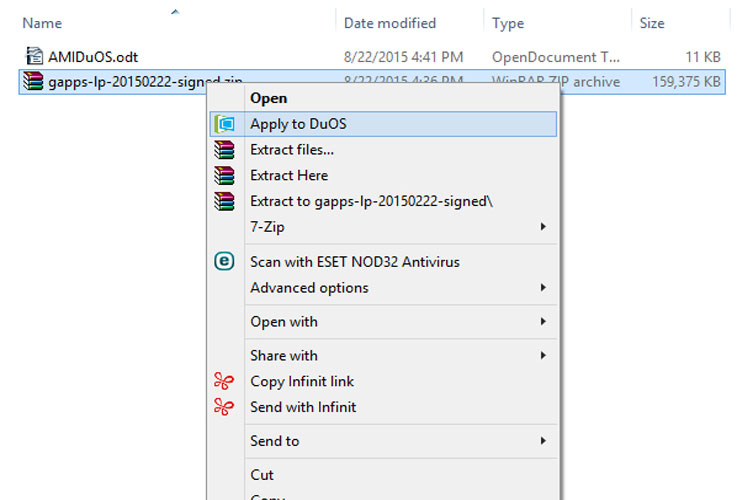
Task: Select the AMIDuOS.odt file name
Action: [x=93, y=57]
